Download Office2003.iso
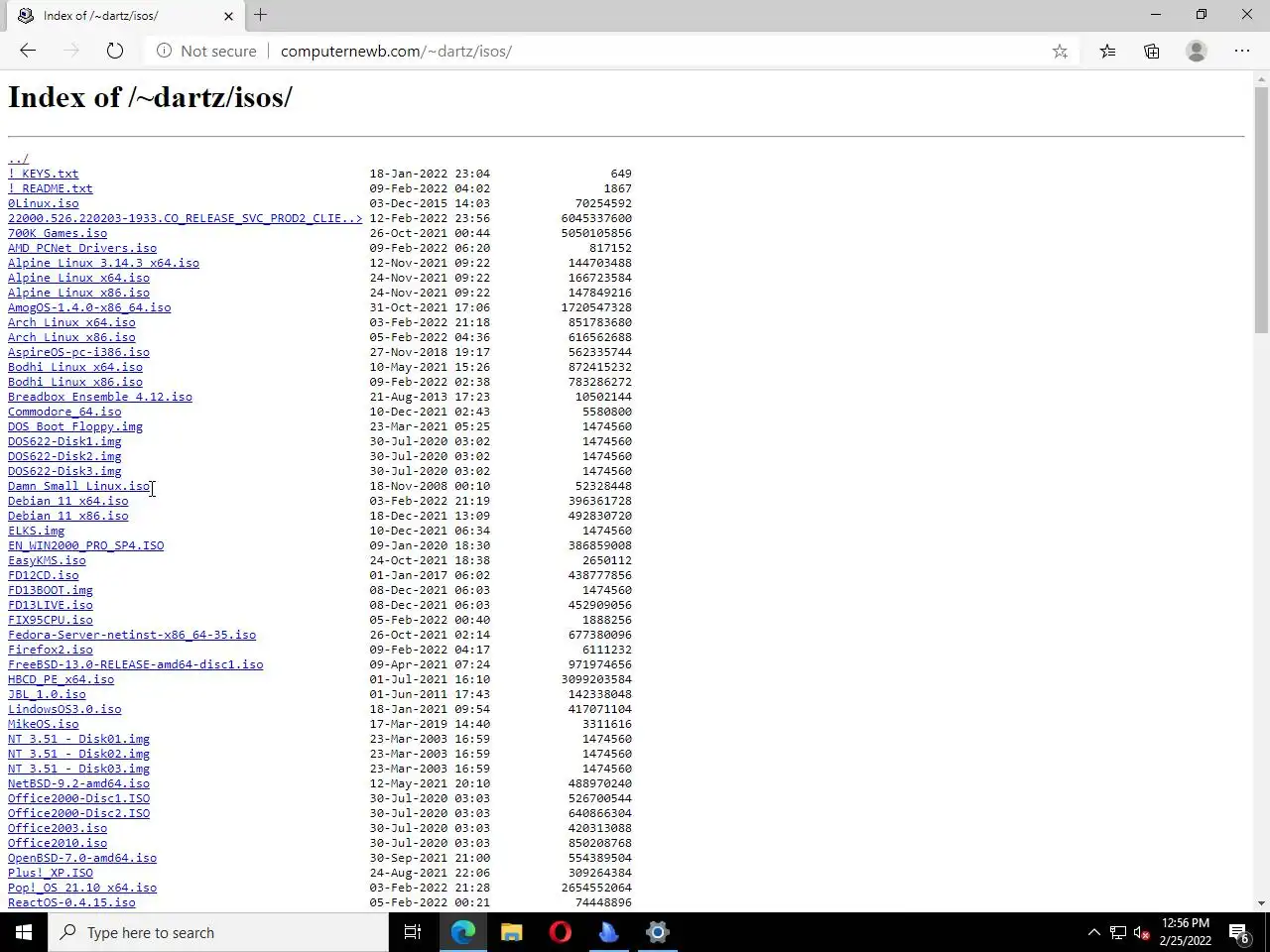 point(58,828)
